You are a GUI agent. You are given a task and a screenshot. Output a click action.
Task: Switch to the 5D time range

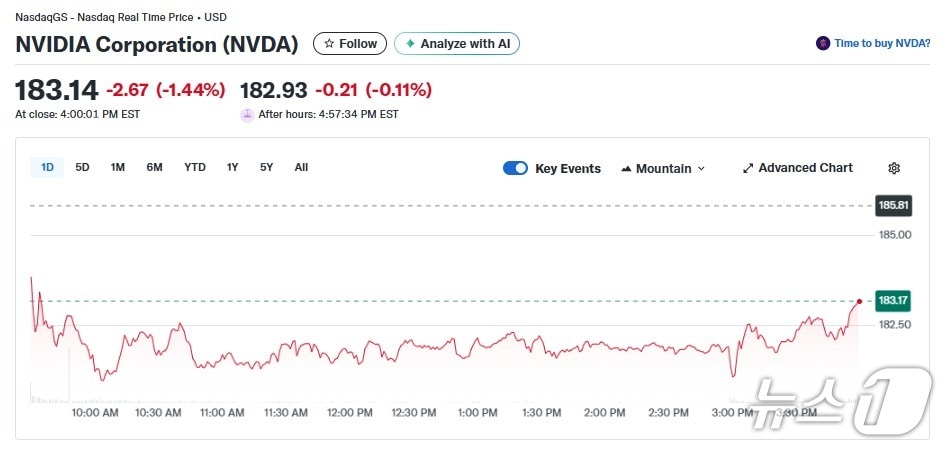tap(82, 167)
